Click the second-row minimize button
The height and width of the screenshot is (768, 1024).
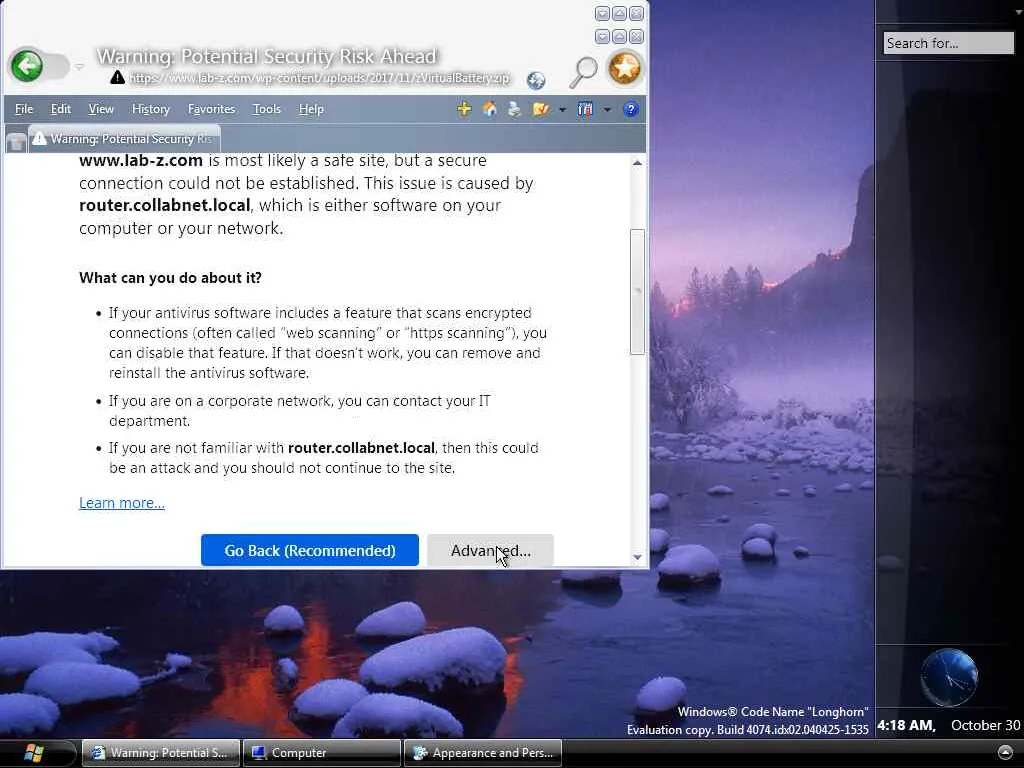[602, 36]
